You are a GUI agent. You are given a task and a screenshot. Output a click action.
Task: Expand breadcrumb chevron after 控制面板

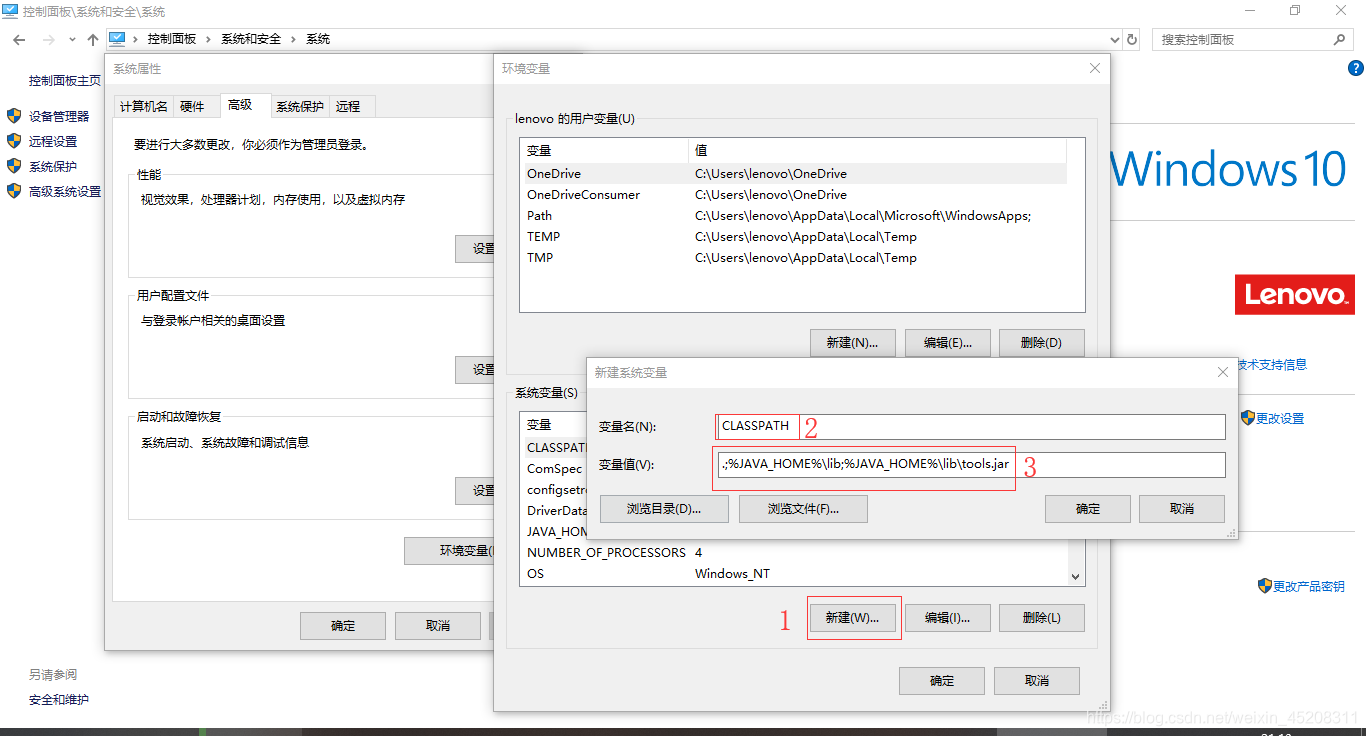(209, 39)
